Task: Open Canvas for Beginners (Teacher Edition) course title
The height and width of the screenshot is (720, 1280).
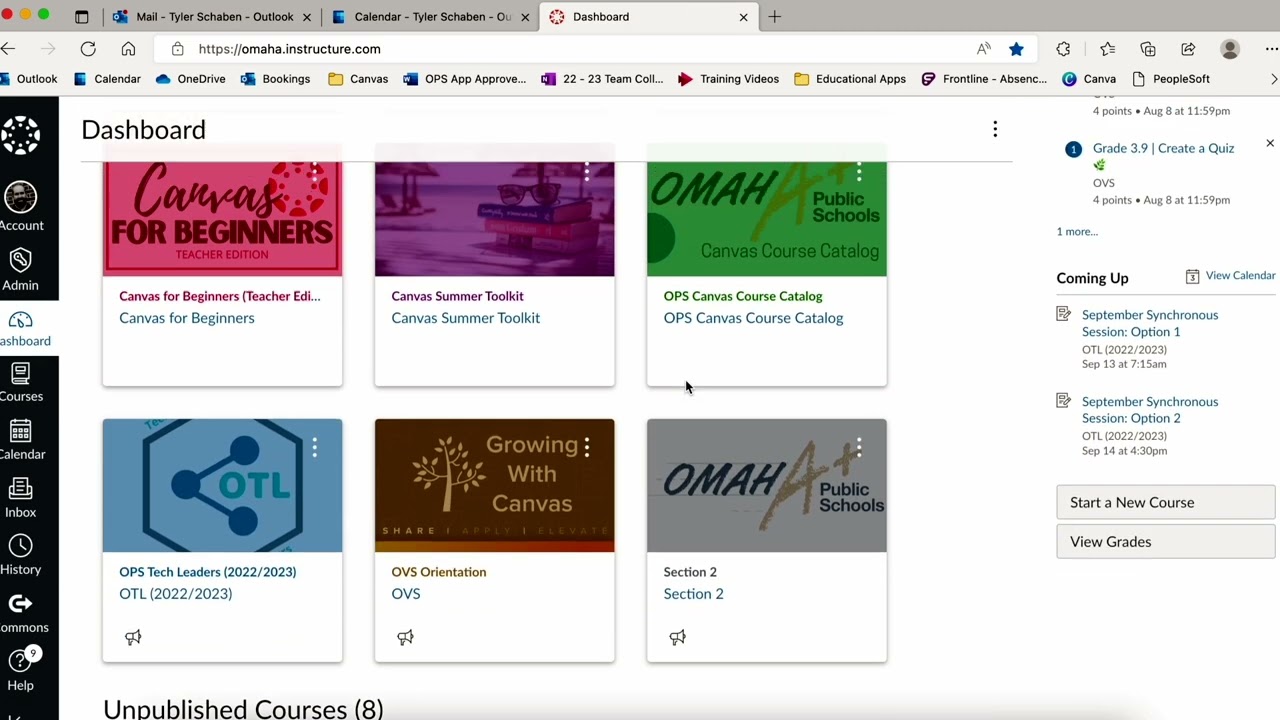Action: click(220, 296)
